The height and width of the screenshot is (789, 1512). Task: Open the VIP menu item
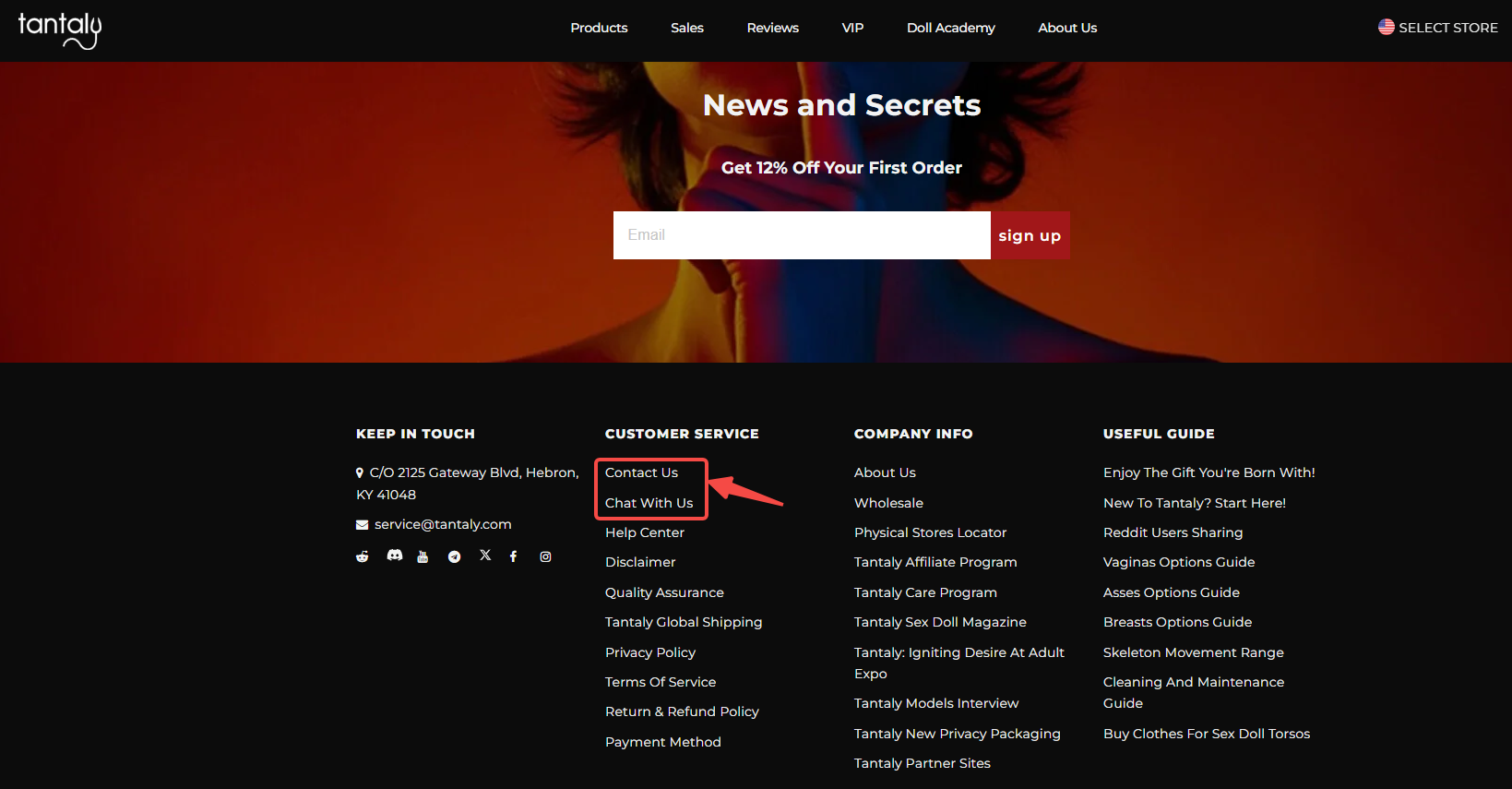coord(852,28)
